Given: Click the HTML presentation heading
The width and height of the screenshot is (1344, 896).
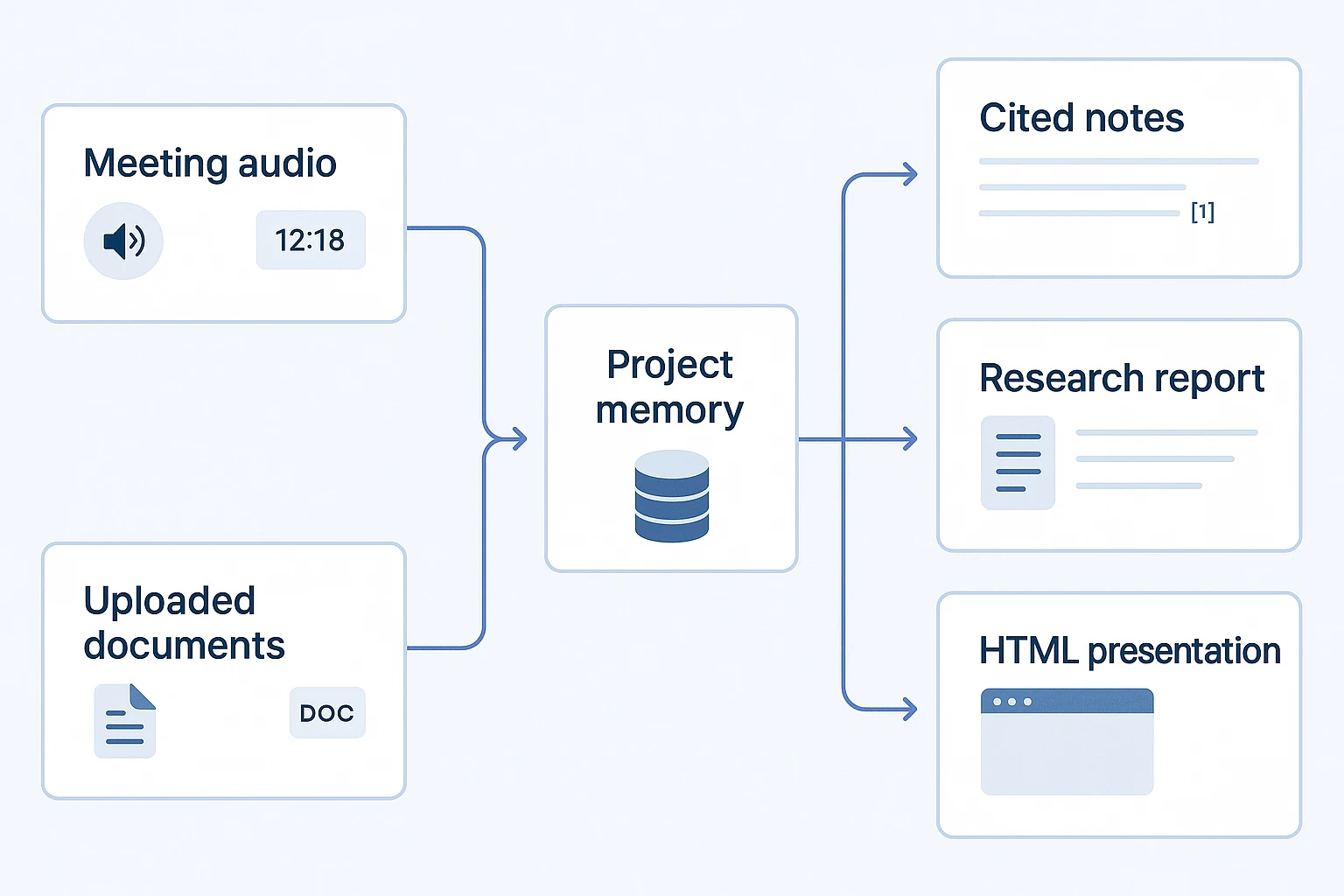Looking at the screenshot, I should click(x=1130, y=651).
